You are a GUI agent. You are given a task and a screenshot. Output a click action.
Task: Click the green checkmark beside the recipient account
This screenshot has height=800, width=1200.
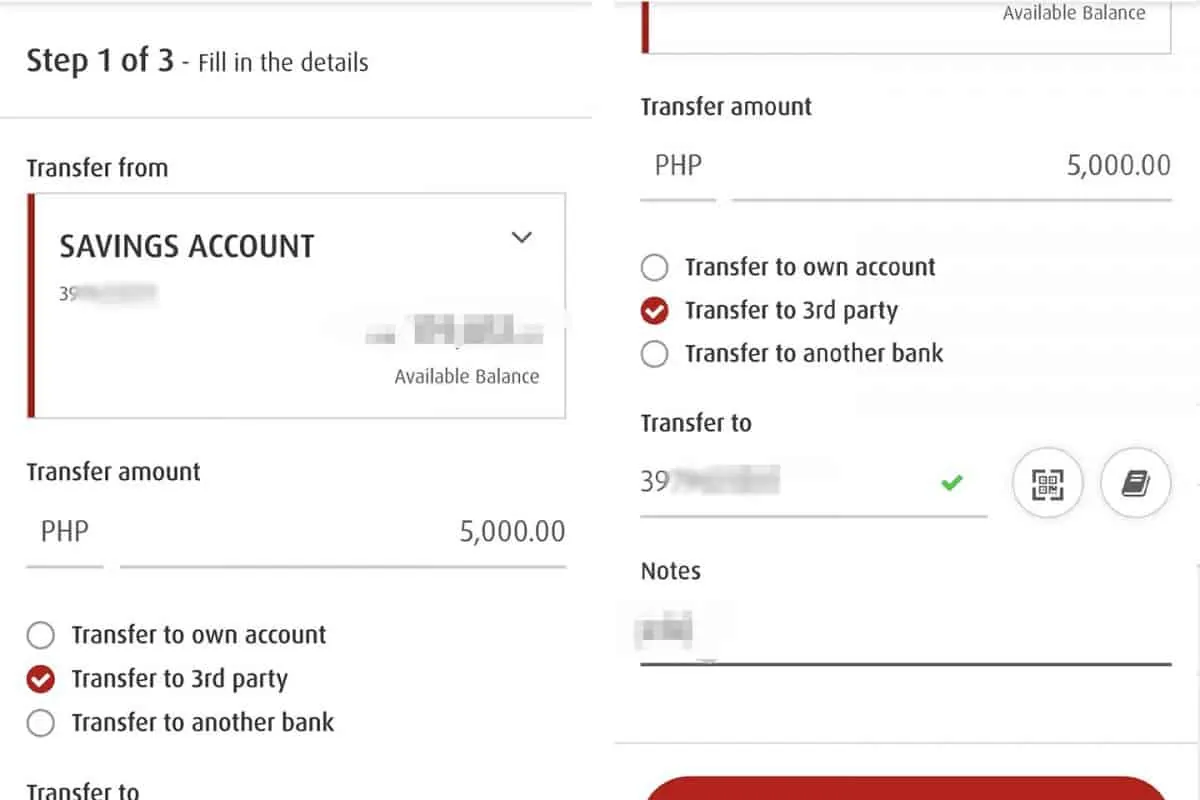click(951, 484)
